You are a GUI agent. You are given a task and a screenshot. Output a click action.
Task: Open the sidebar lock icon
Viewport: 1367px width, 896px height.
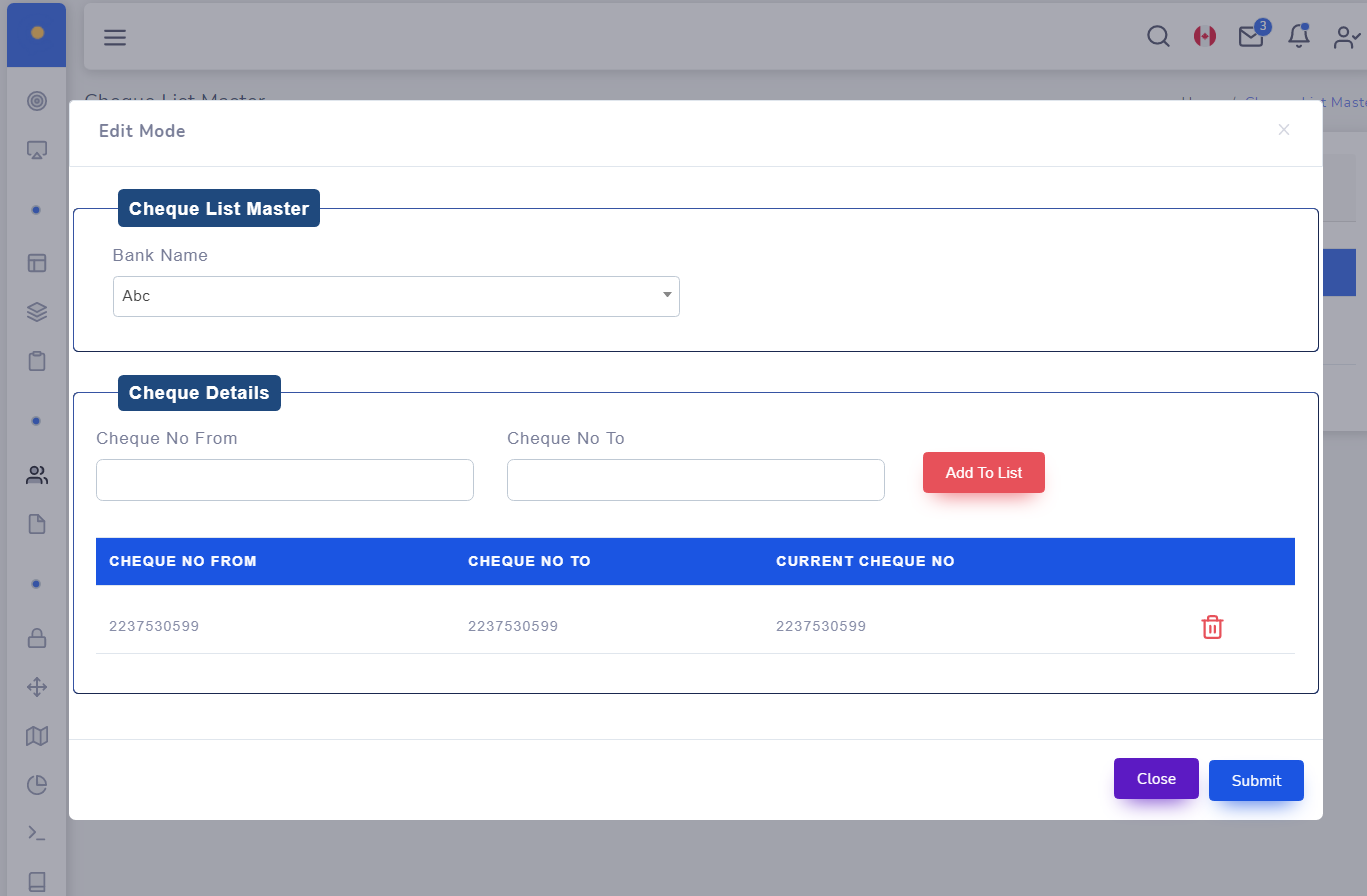coord(37,637)
